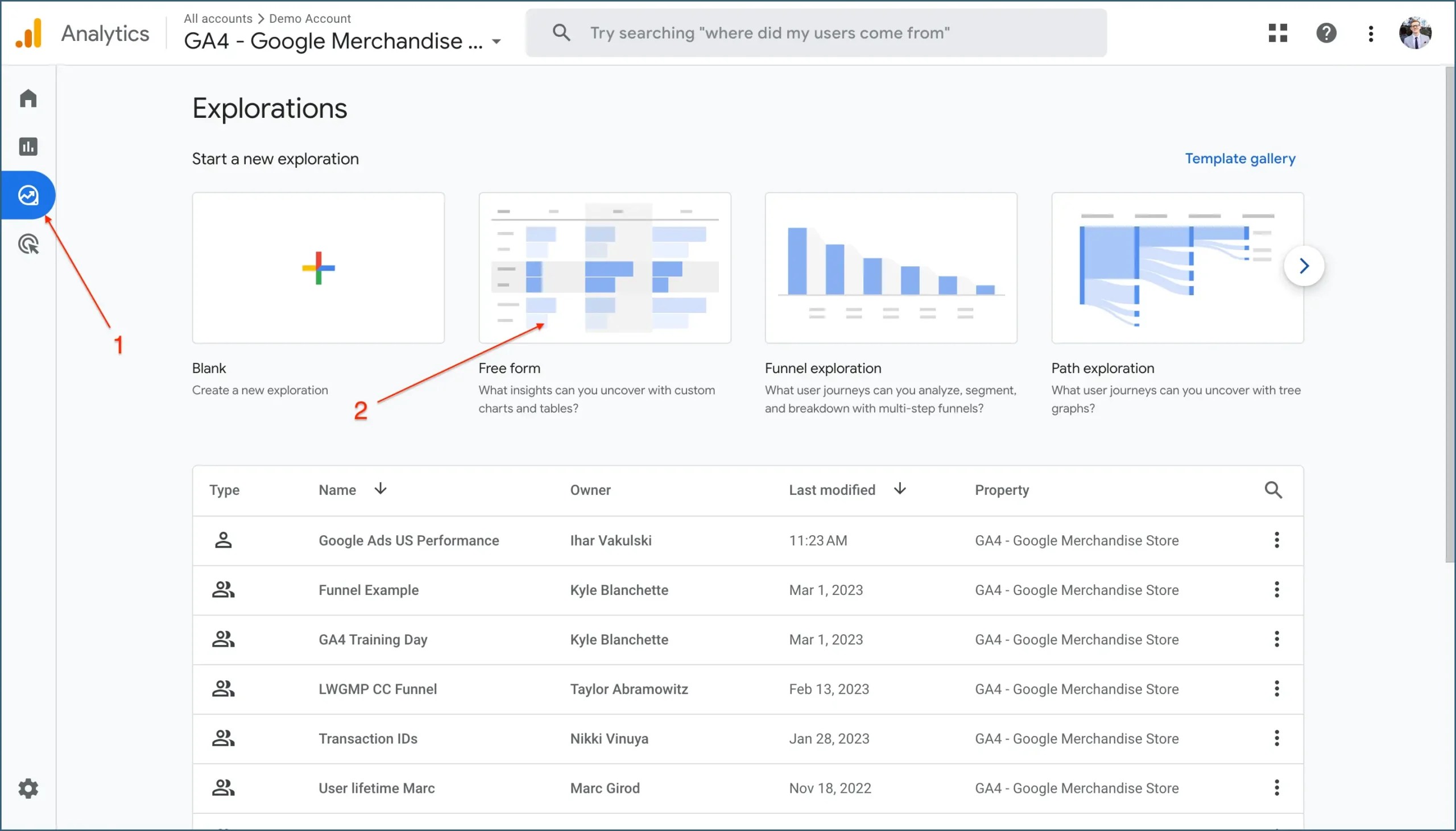Start a Funnel exploration template
Screen dimensions: 1456x831
pyautogui.click(x=891, y=268)
